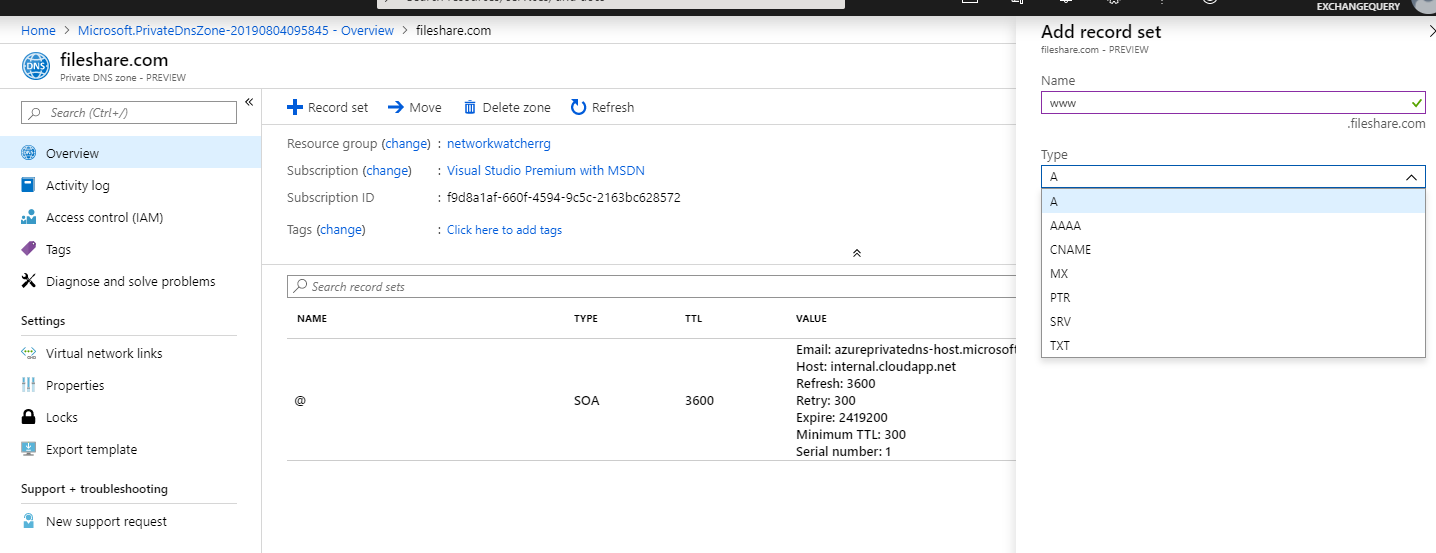Viewport: 1436px width, 553px height.
Task: Open the networkwatcherrg resource group link
Action: 498,143
